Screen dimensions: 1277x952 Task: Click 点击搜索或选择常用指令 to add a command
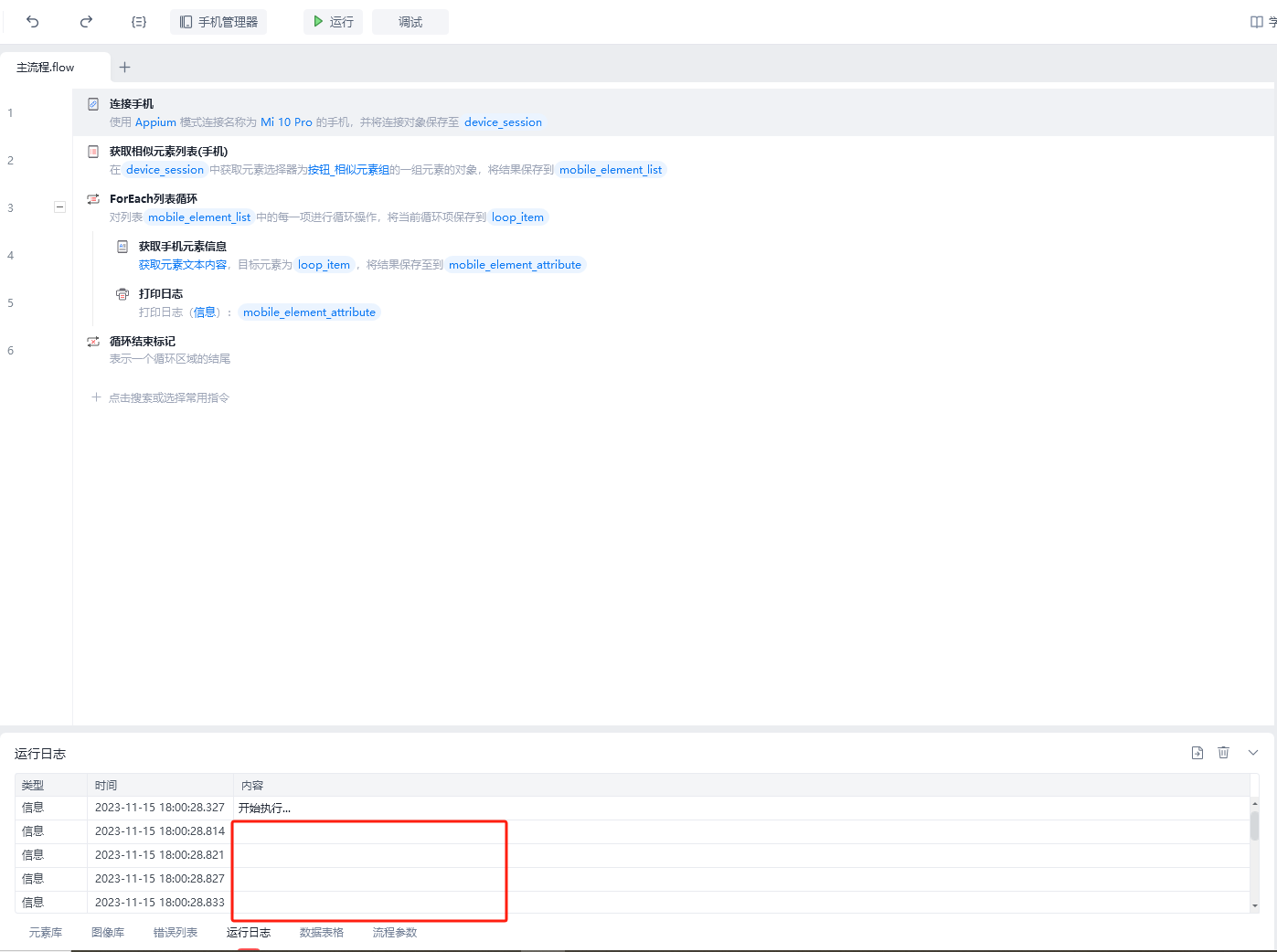point(161,397)
